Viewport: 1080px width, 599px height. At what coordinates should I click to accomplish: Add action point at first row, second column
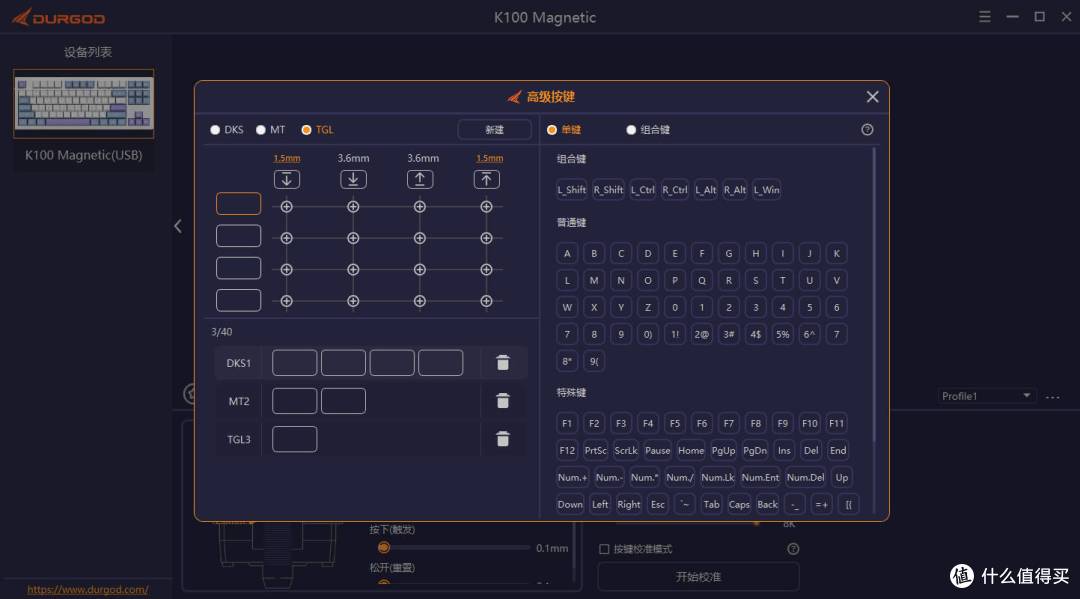[x=353, y=207]
